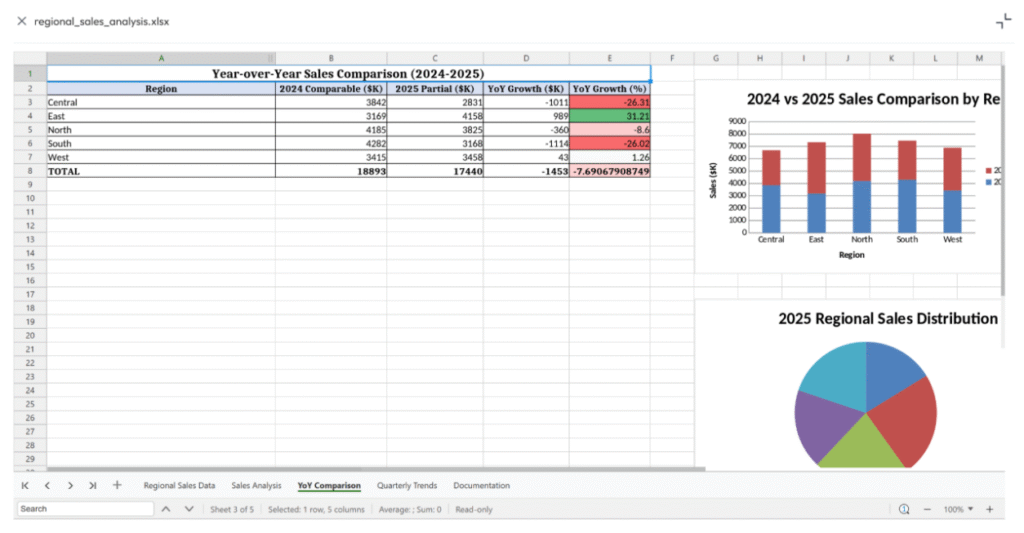Select the Documentation sheet tab

(x=481, y=485)
